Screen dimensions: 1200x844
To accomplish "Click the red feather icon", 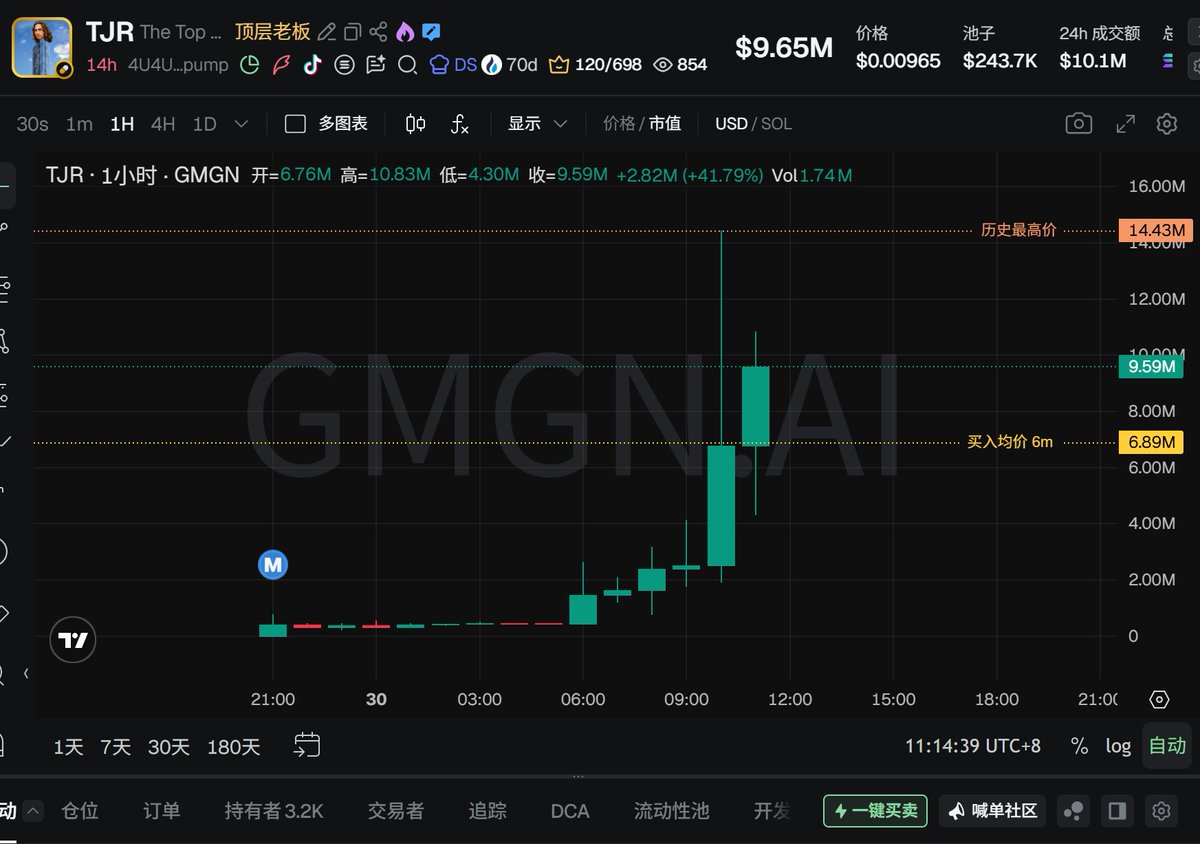I will [281, 65].
